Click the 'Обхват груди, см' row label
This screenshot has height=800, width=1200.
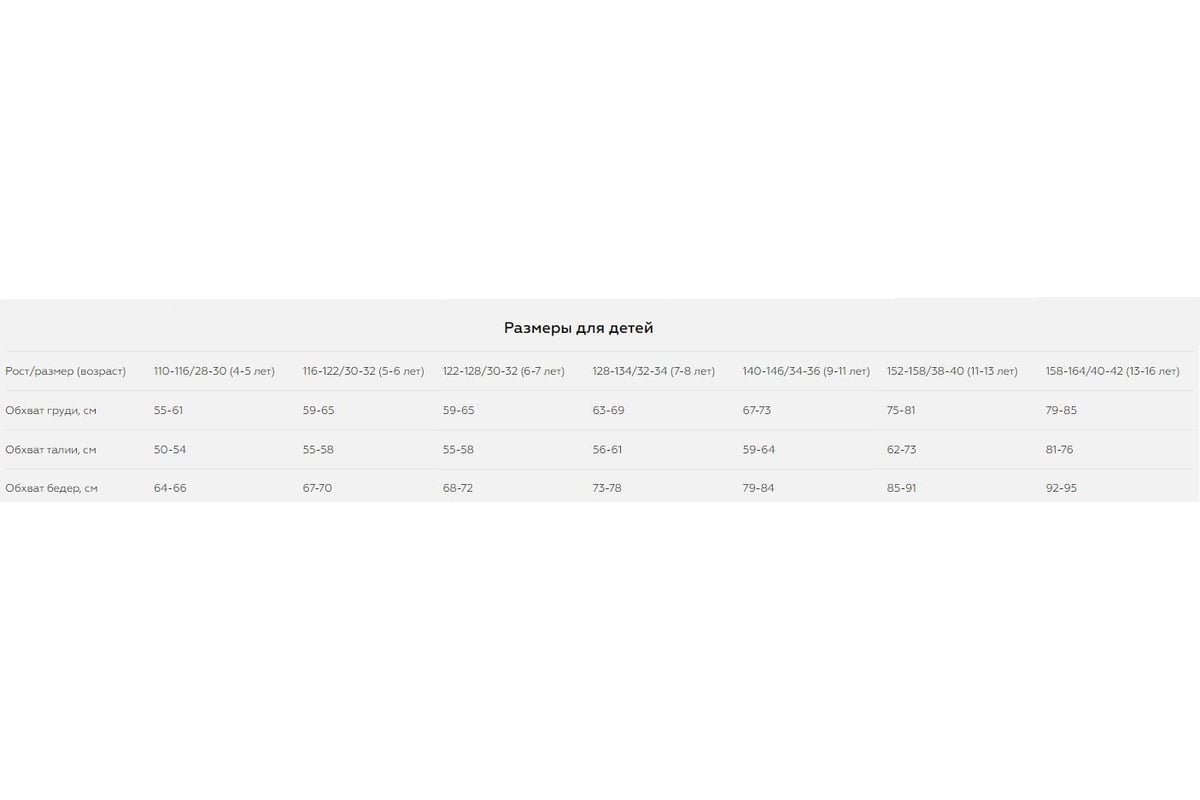pyautogui.click(x=51, y=410)
